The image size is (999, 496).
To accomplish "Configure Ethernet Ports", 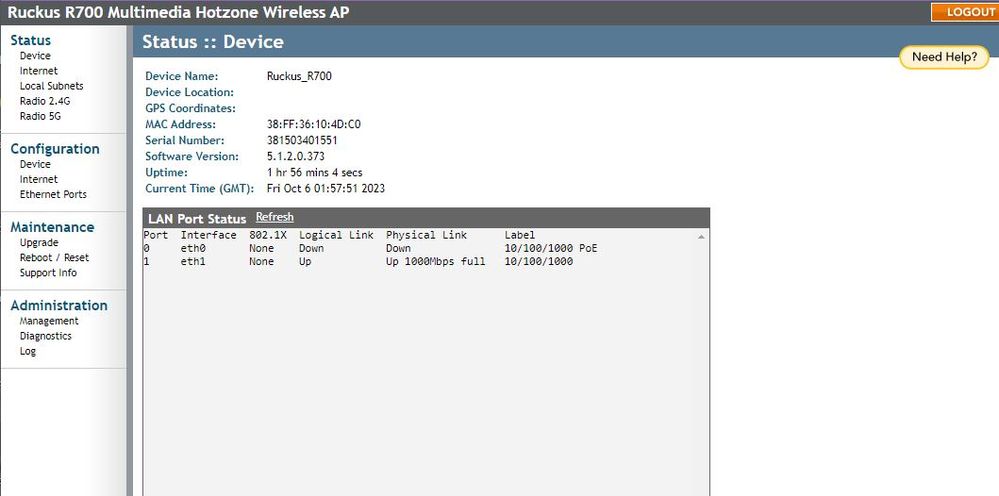I will click(53, 194).
